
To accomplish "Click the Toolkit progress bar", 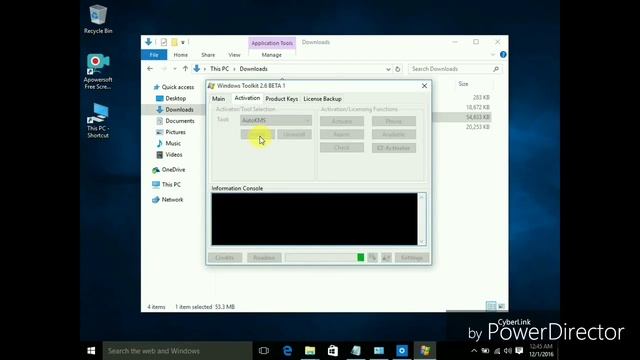I will 325,257.
